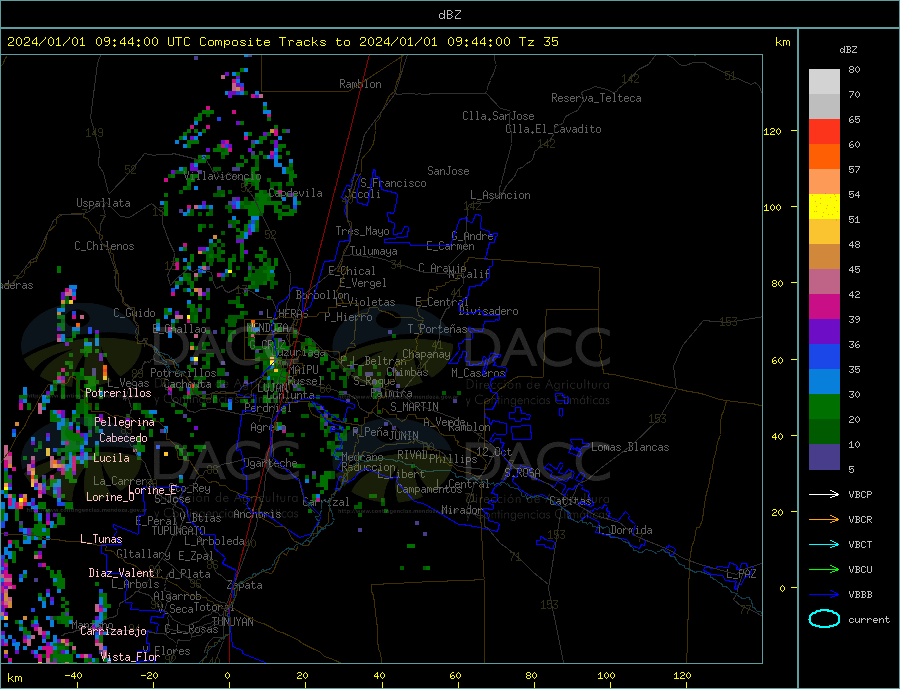Click the L_Asuncion map label
This screenshot has height=689, width=900.
click(x=500, y=195)
